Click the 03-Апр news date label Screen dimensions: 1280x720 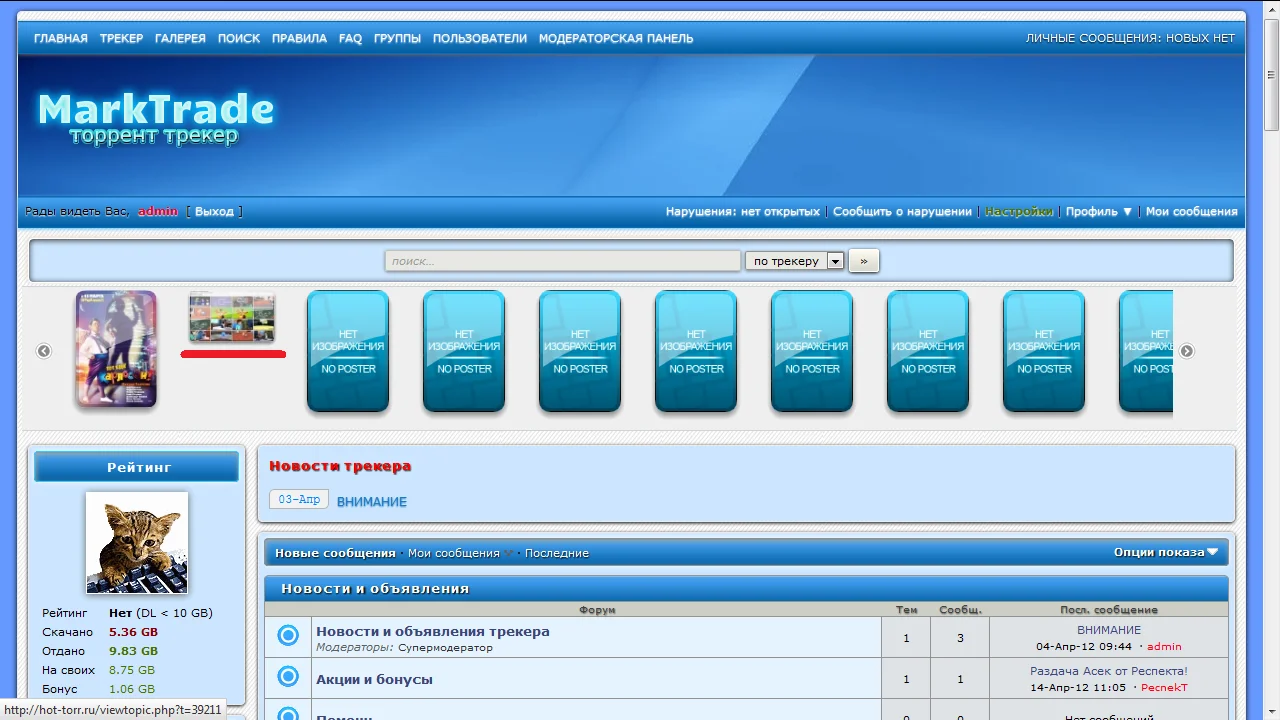pos(299,499)
